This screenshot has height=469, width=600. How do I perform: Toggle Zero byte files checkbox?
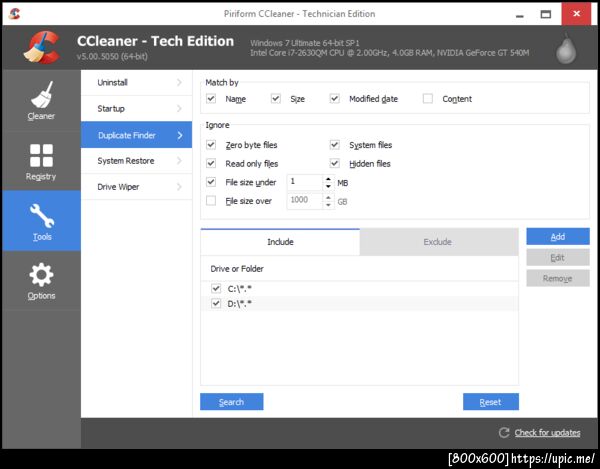coord(211,145)
